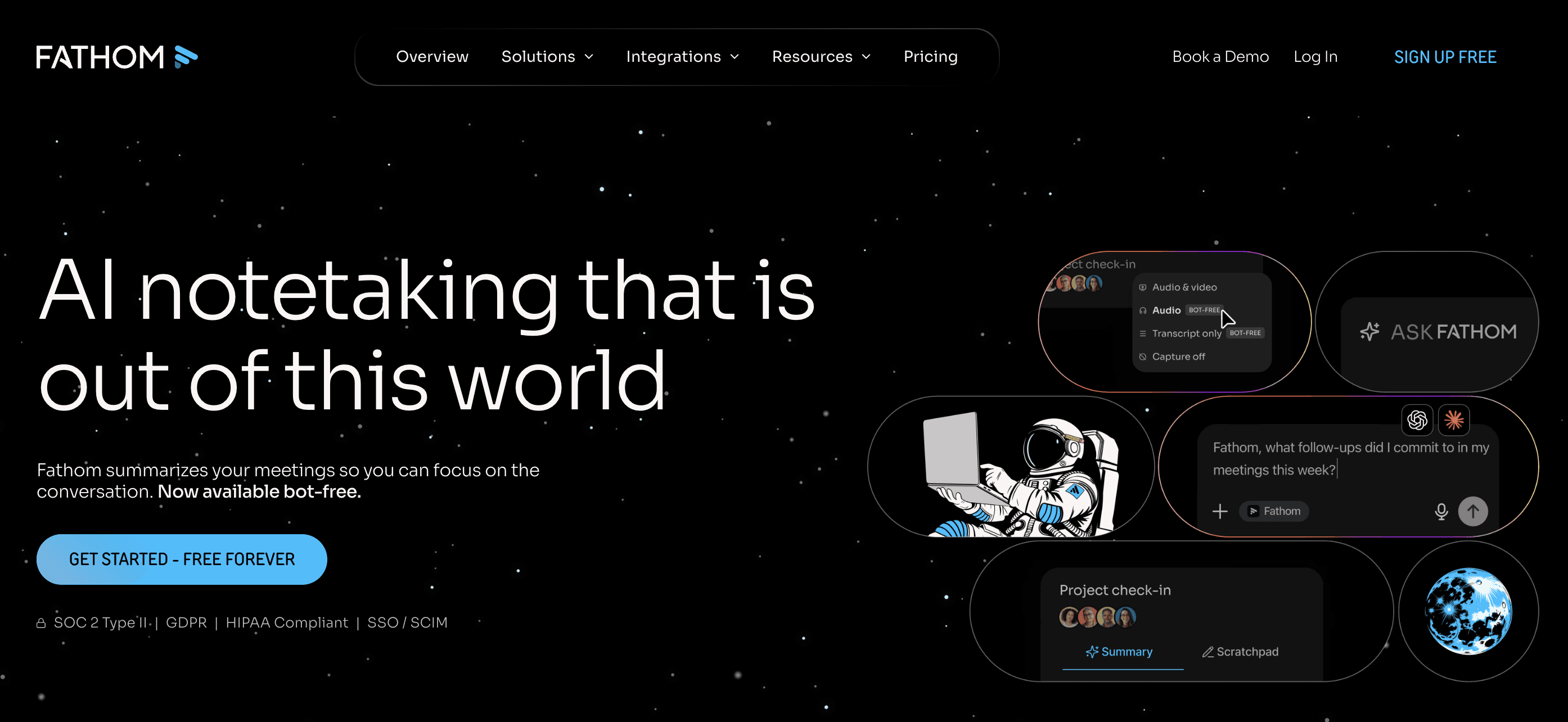Click the lock icon before SOC 2 Type II
Screen dimensions: 1568x722
coord(41,623)
